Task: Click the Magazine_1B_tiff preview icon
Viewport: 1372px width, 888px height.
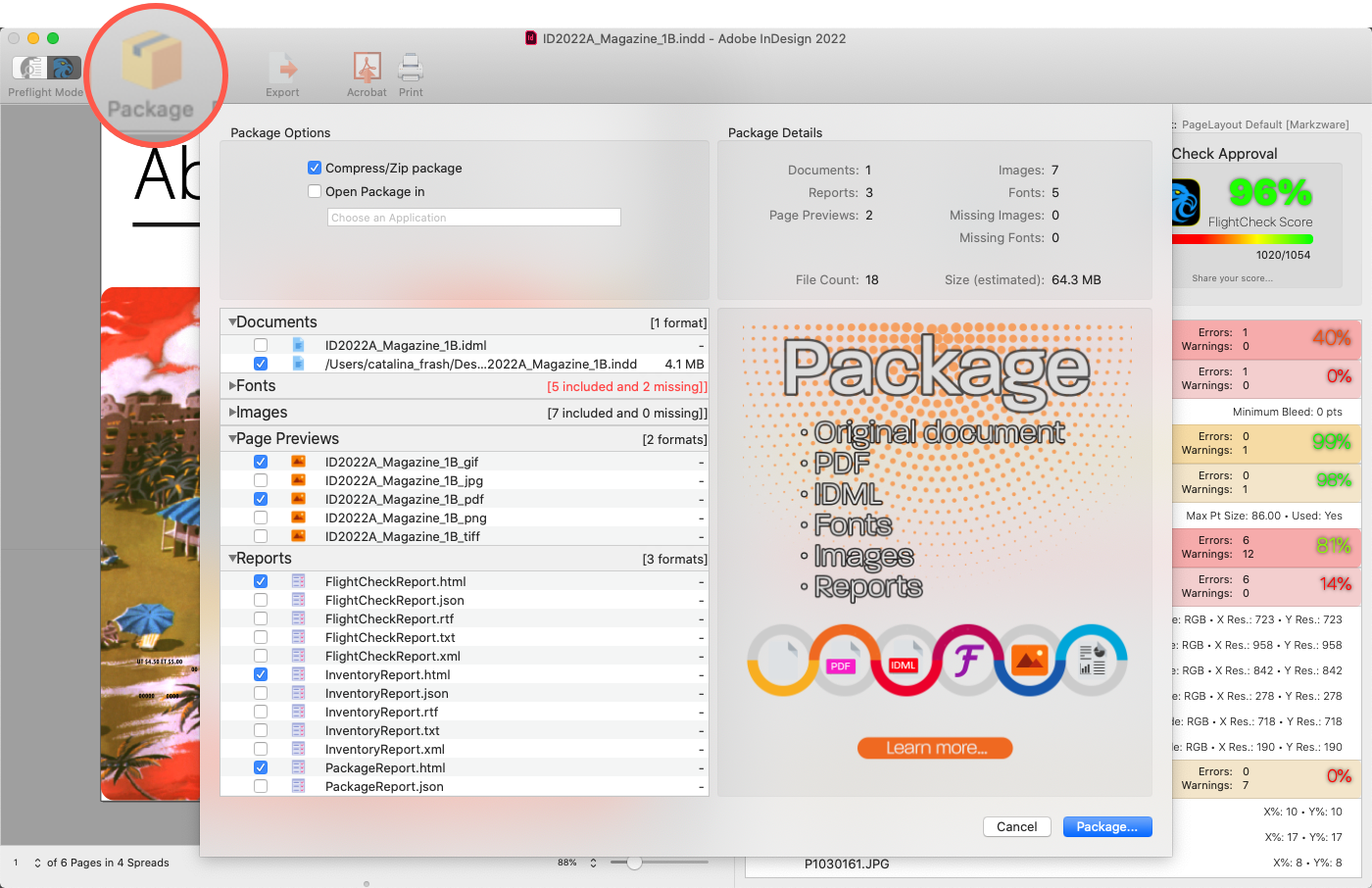Action: point(299,536)
